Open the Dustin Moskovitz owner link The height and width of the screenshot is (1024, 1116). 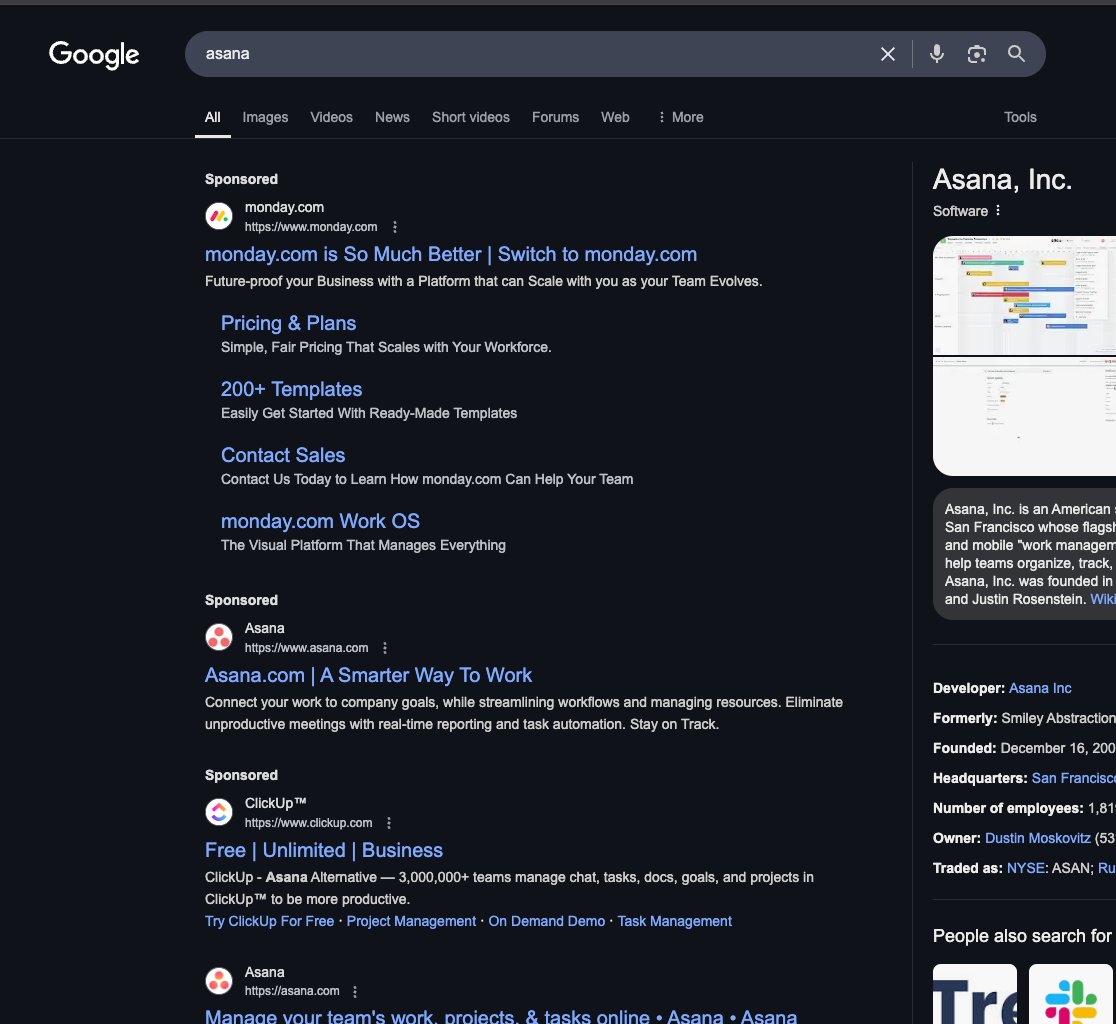click(x=1038, y=838)
